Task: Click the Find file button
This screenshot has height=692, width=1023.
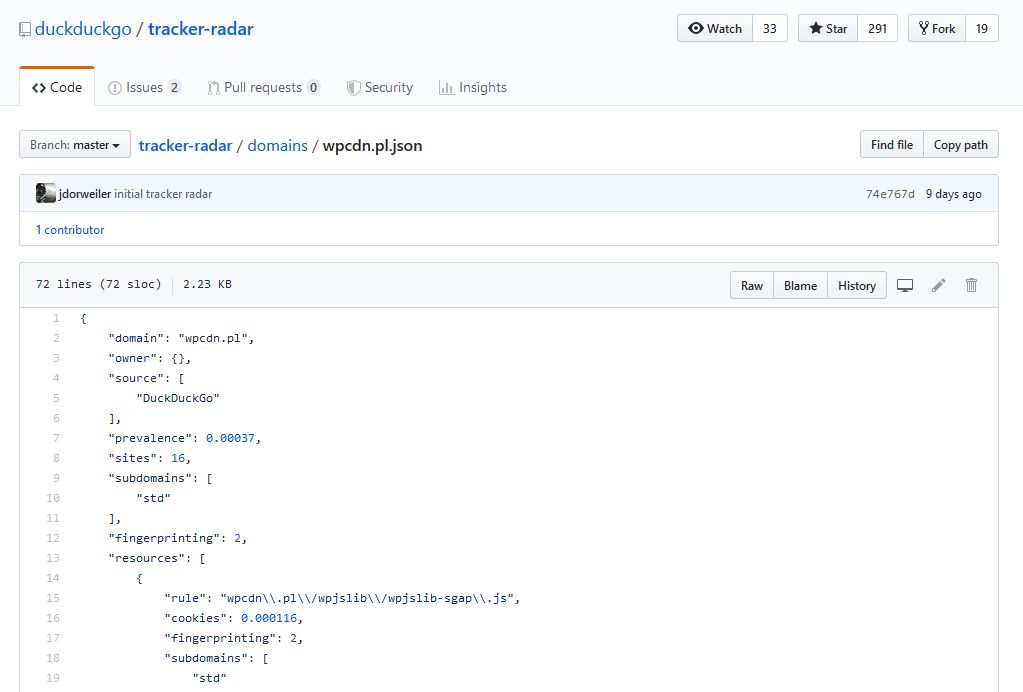Action: click(890, 144)
